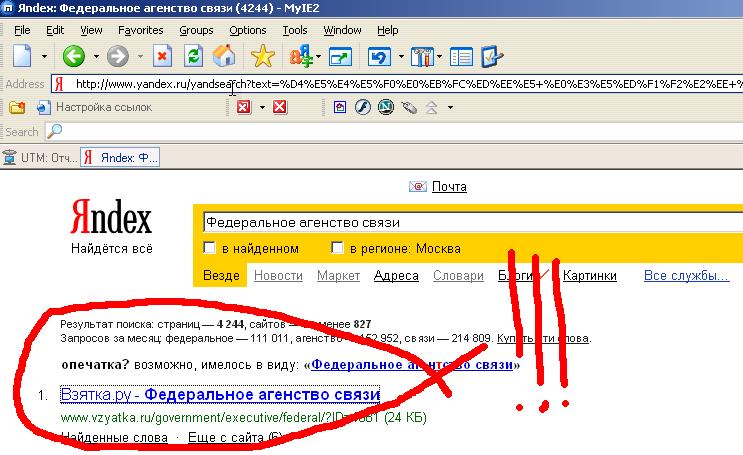Open the Help menu
Screen dimensions: 743x455
point(388,30)
